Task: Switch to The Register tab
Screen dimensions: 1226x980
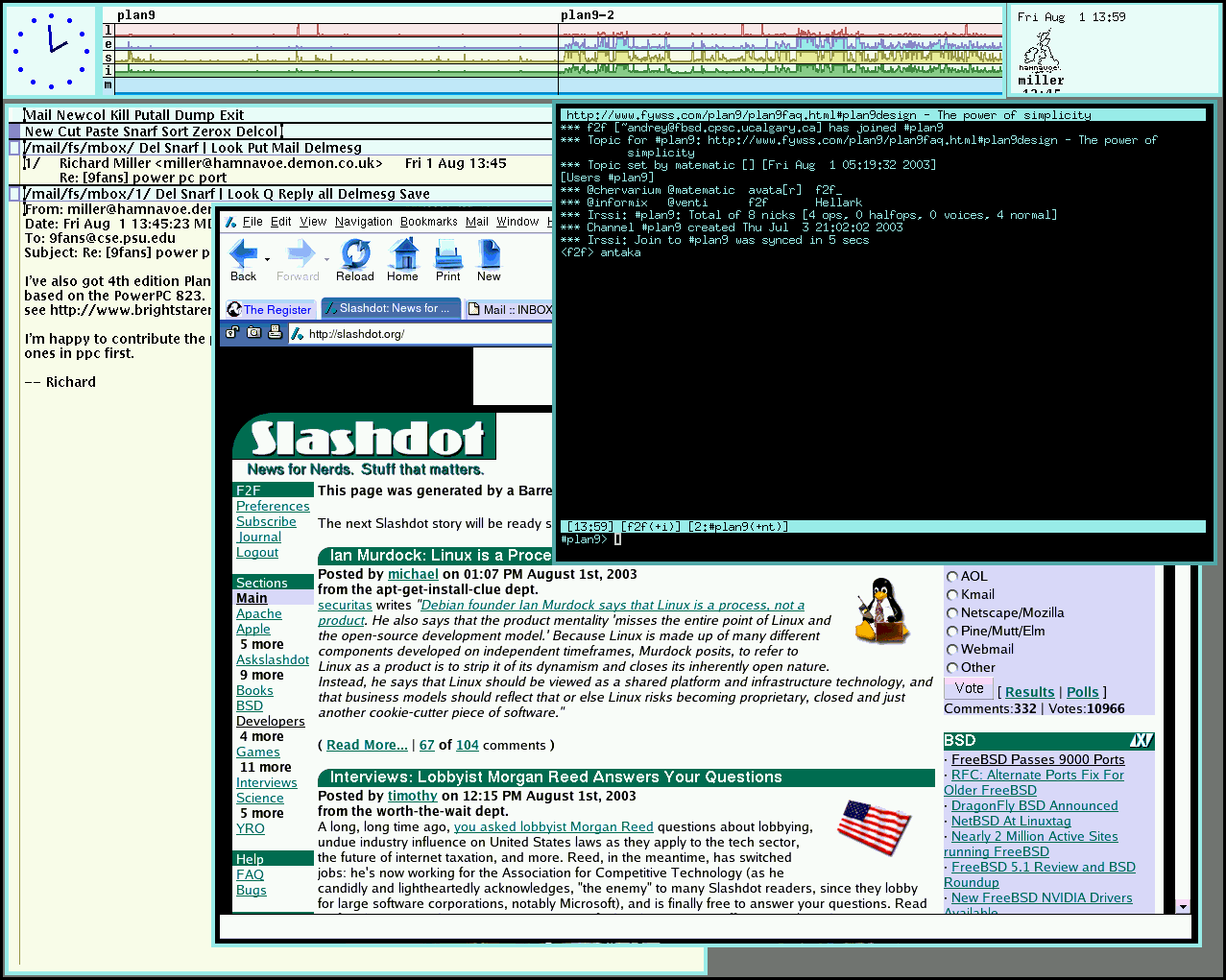Action: click(270, 309)
